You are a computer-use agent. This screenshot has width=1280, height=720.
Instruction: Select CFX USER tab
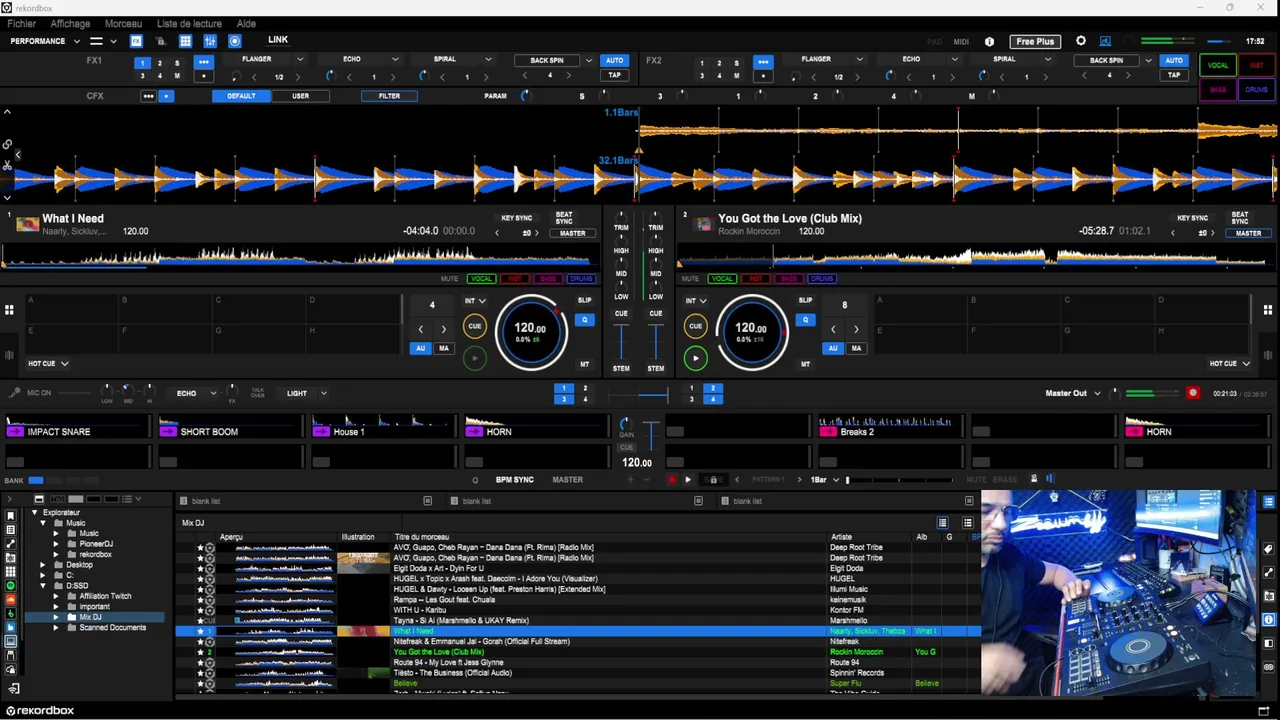pos(300,96)
